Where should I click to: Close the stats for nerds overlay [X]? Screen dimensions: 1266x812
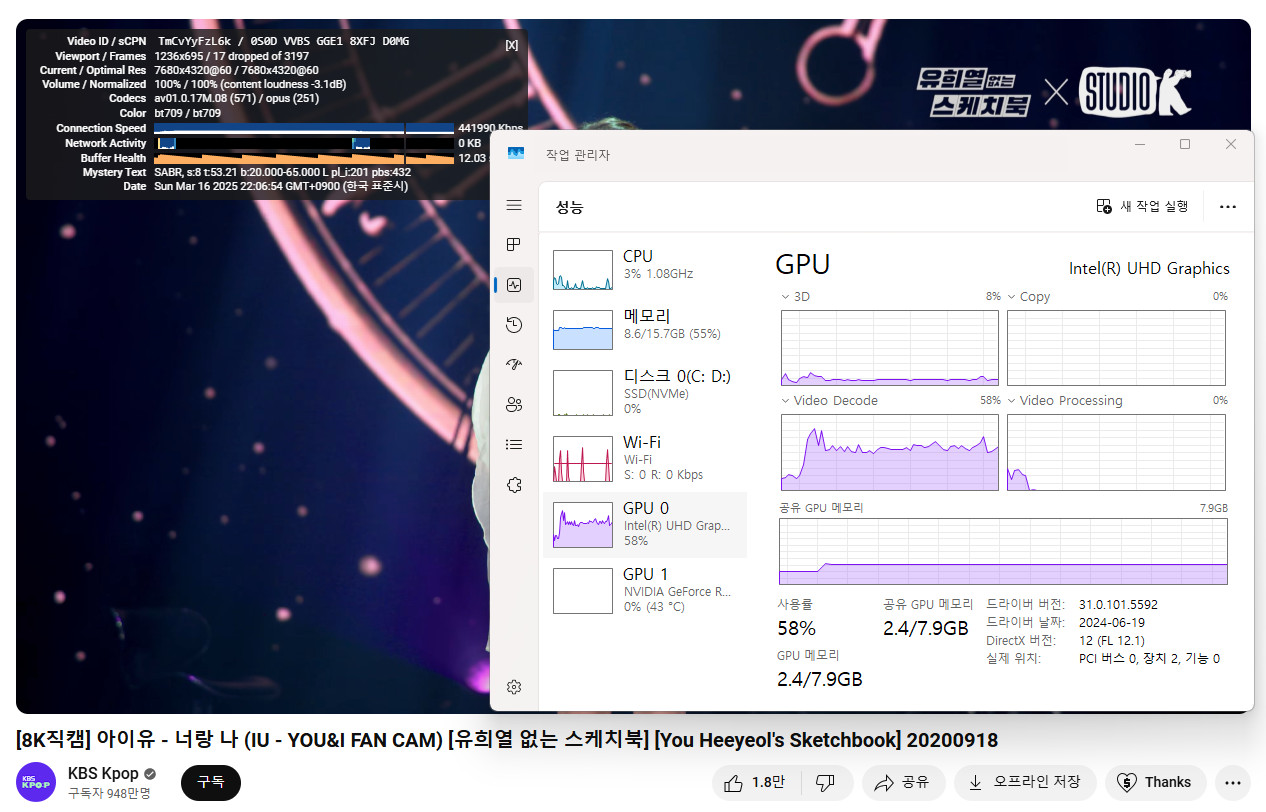(x=511, y=45)
